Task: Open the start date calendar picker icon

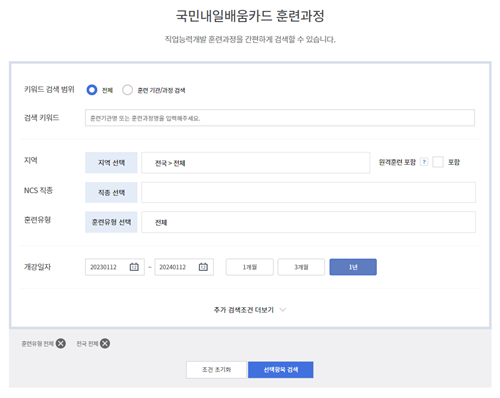Action: (x=134, y=267)
